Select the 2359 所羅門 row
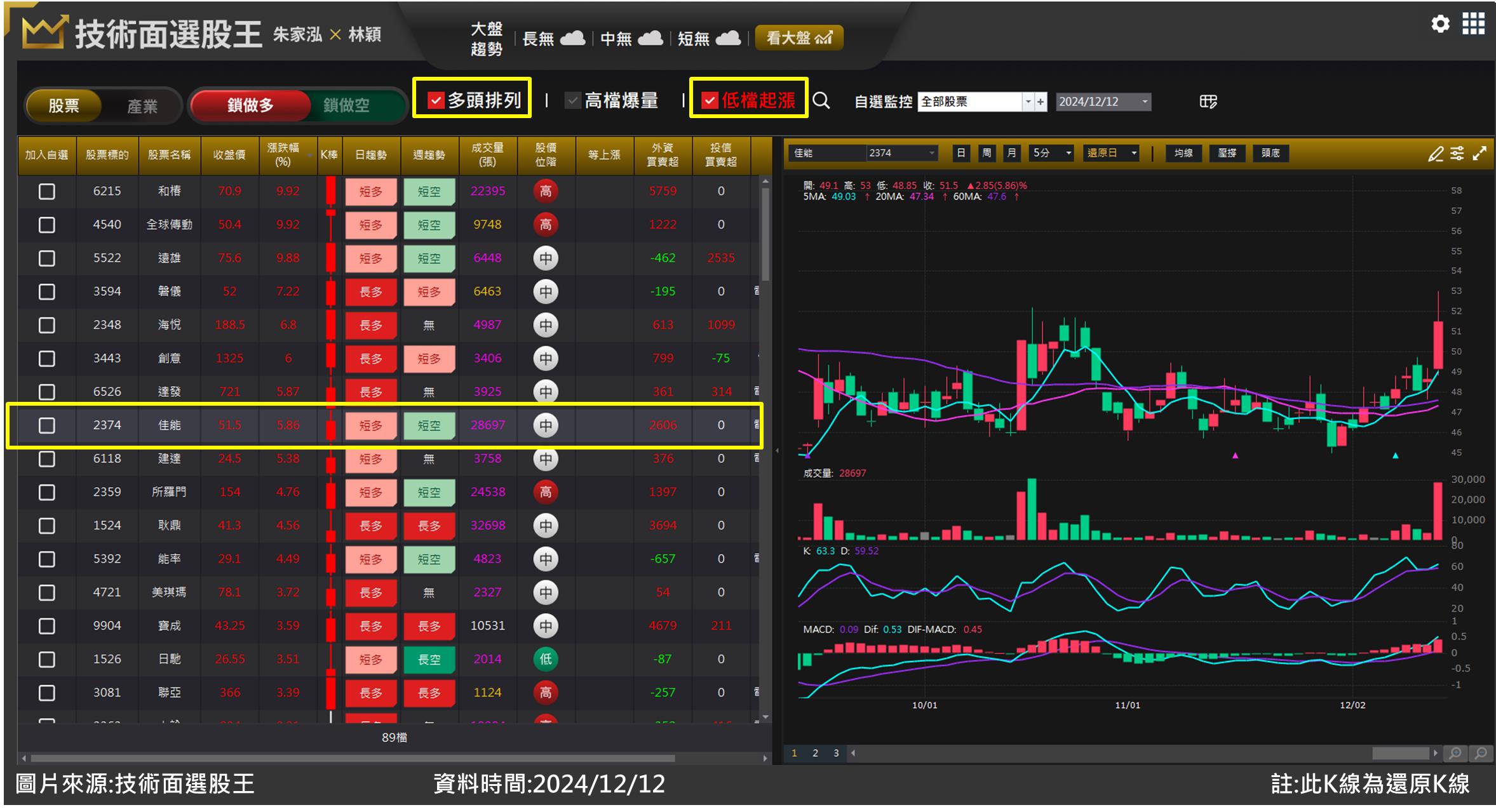1496x812 pixels. coord(387,492)
